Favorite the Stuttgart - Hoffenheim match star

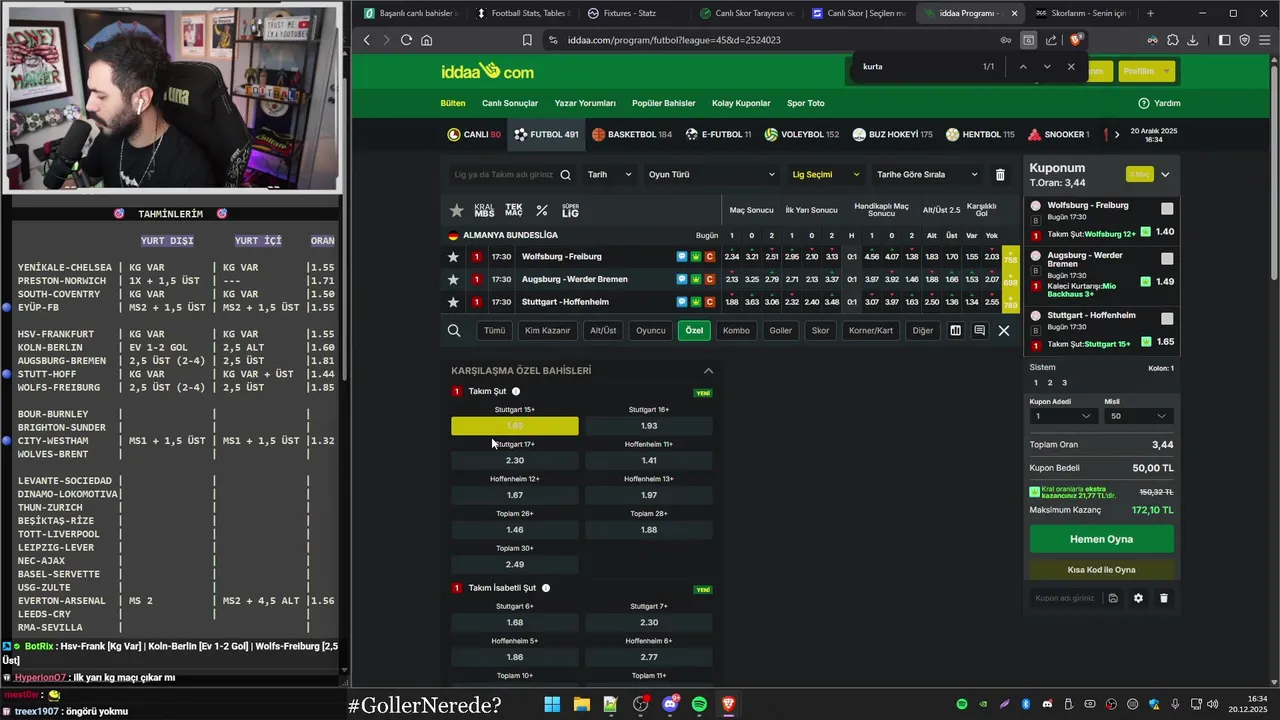453,302
